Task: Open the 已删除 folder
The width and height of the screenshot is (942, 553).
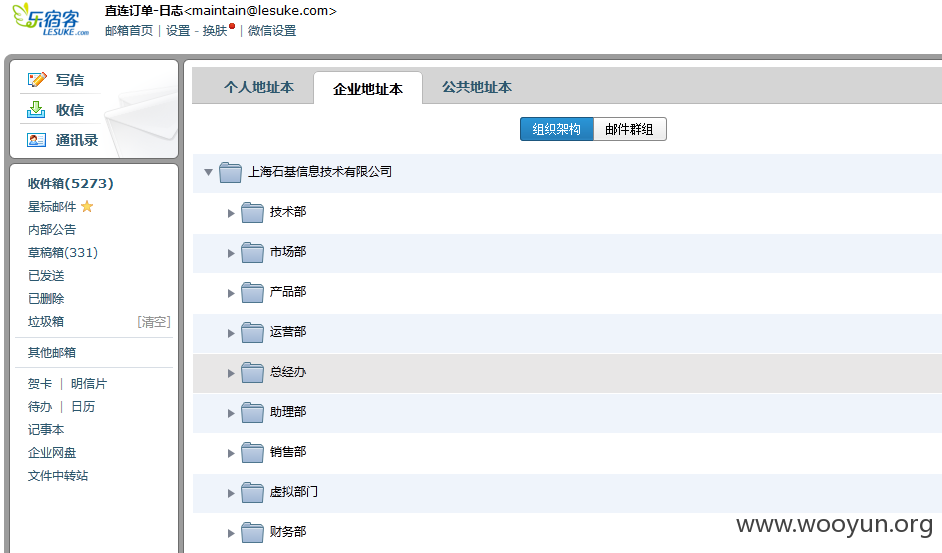Action: coord(46,298)
